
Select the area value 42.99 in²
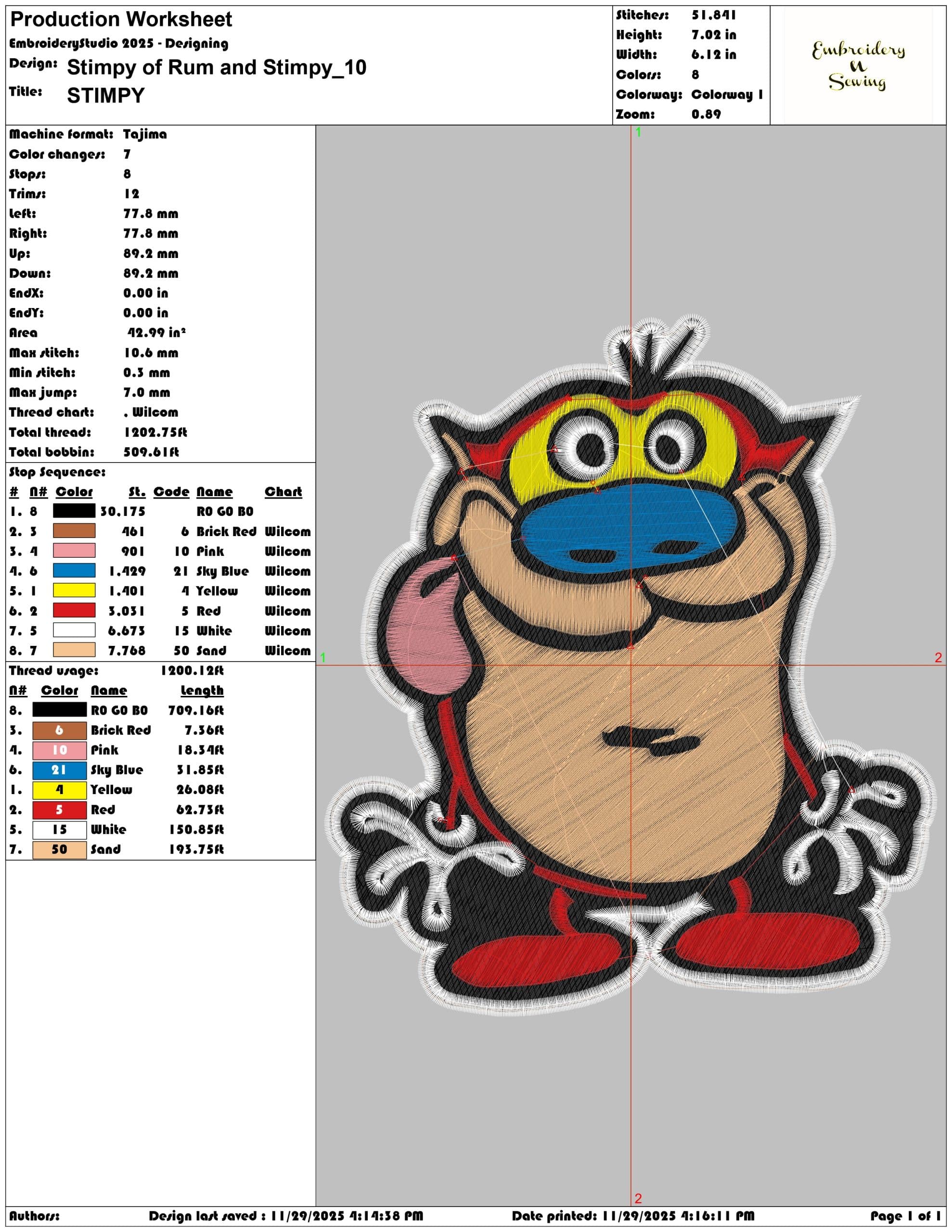(x=156, y=332)
